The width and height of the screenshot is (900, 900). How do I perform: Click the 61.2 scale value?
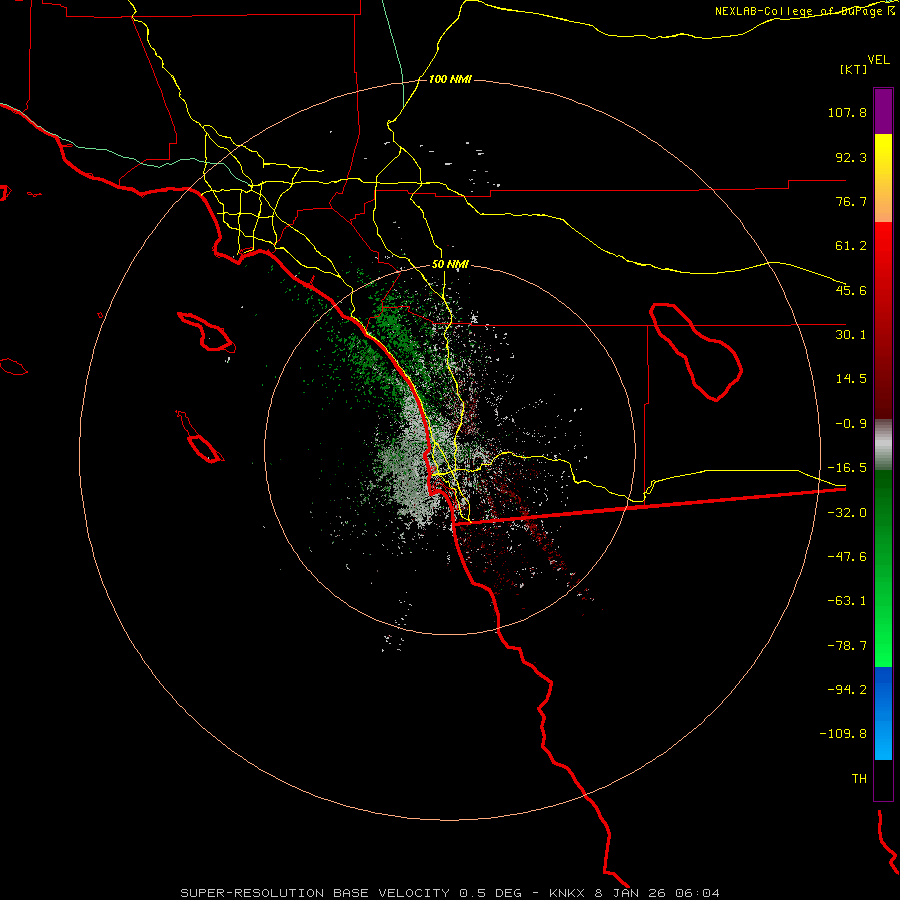851,246
